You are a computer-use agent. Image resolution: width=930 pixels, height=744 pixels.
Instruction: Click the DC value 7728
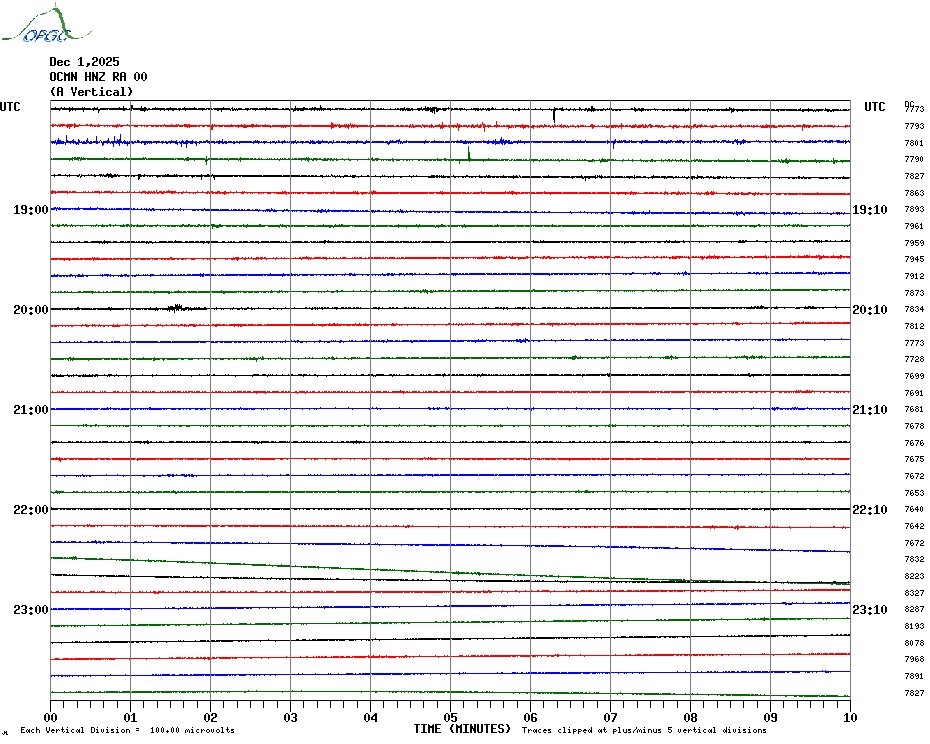pyautogui.click(x=914, y=360)
